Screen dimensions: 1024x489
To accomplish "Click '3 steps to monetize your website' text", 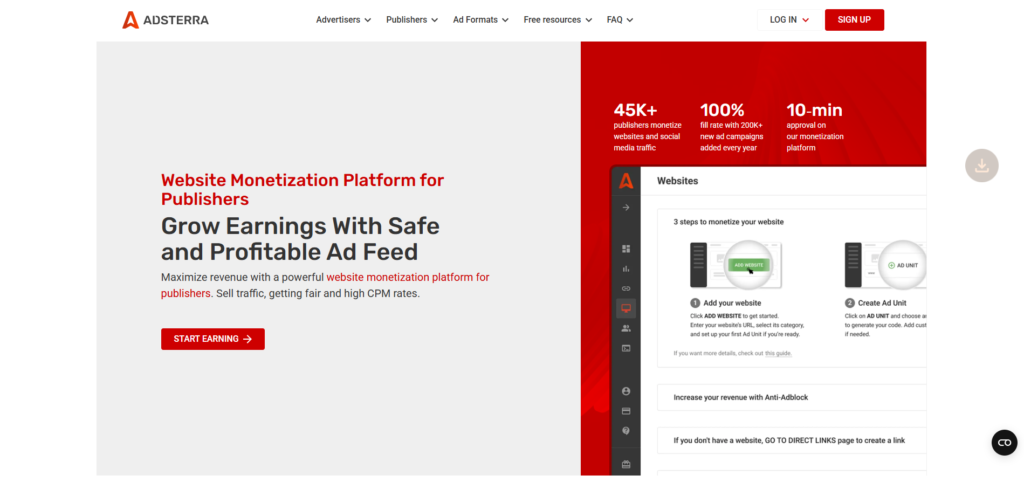I will click(x=728, y=222).
